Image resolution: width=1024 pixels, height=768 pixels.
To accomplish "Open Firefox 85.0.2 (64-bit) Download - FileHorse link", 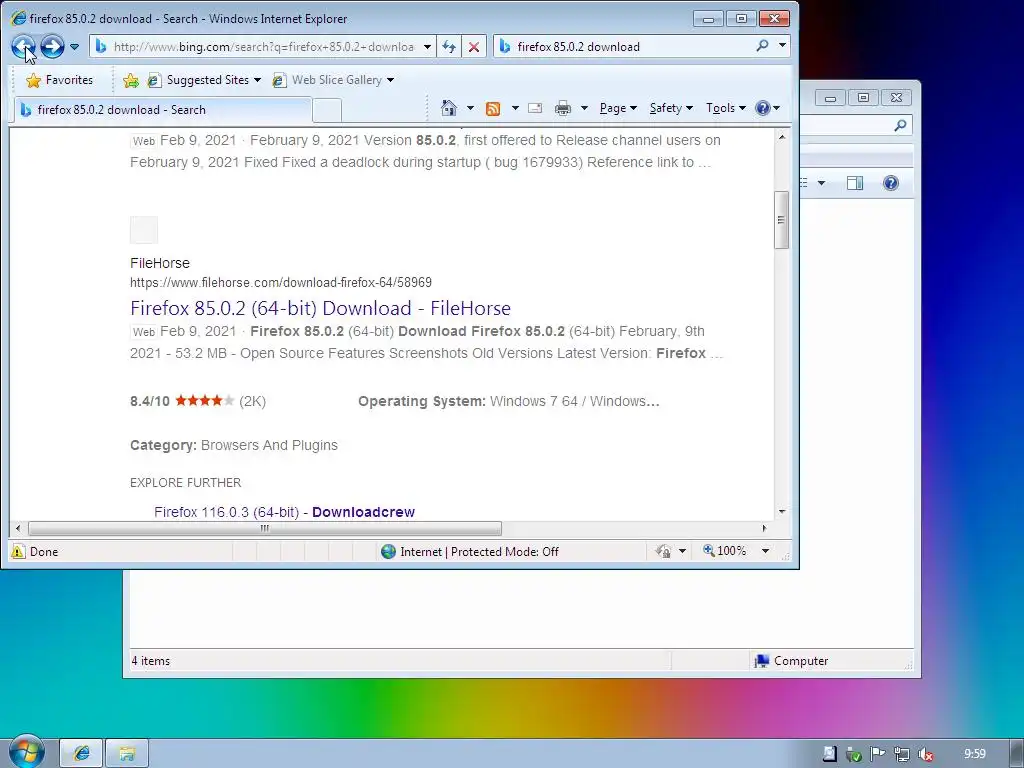I will coord(320,308).
